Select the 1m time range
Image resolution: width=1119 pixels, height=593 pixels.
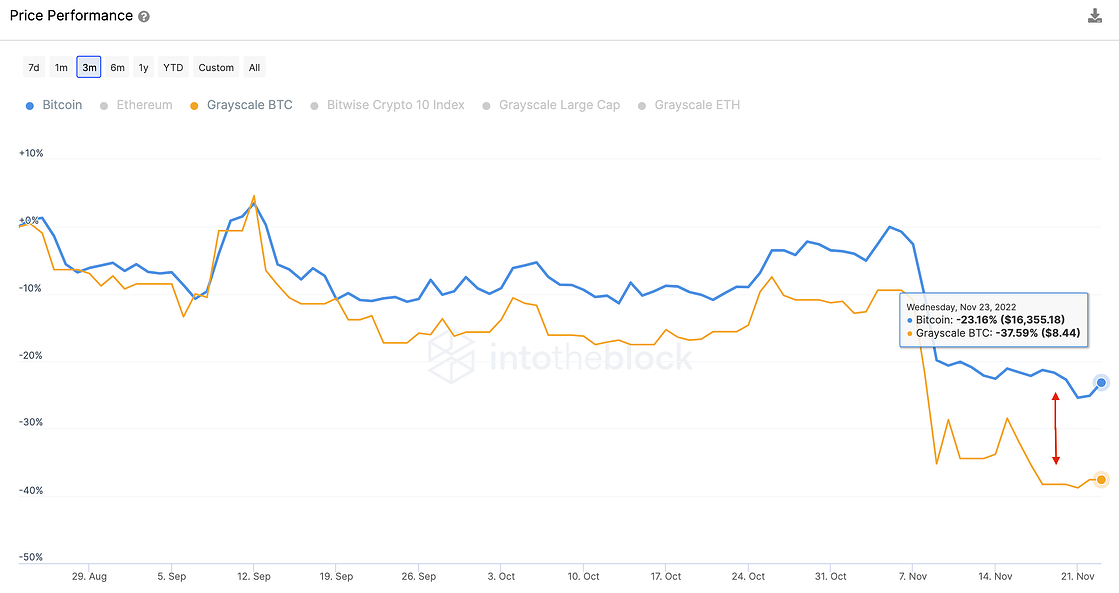[x=61, y=67]
